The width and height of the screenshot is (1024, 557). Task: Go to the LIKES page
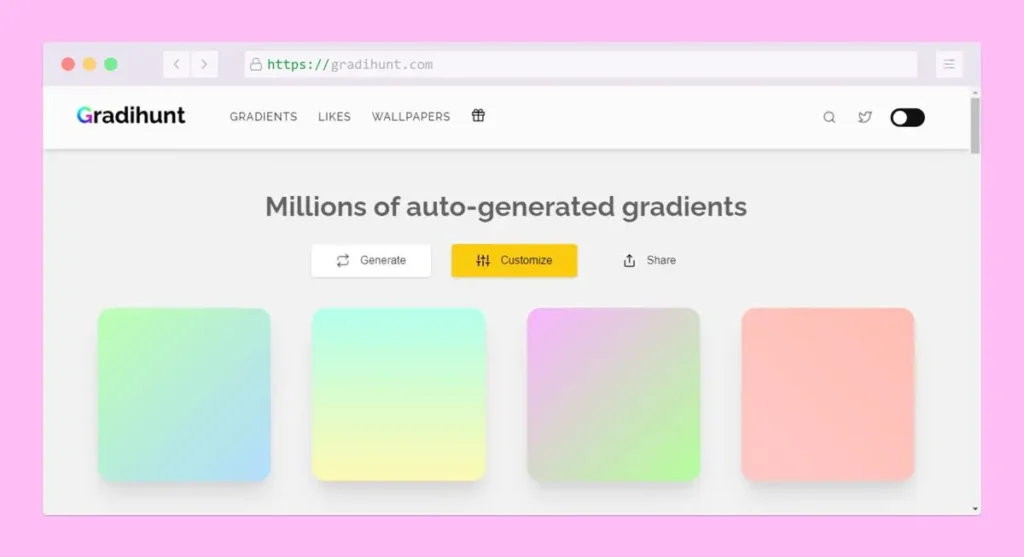coord(334,117)
